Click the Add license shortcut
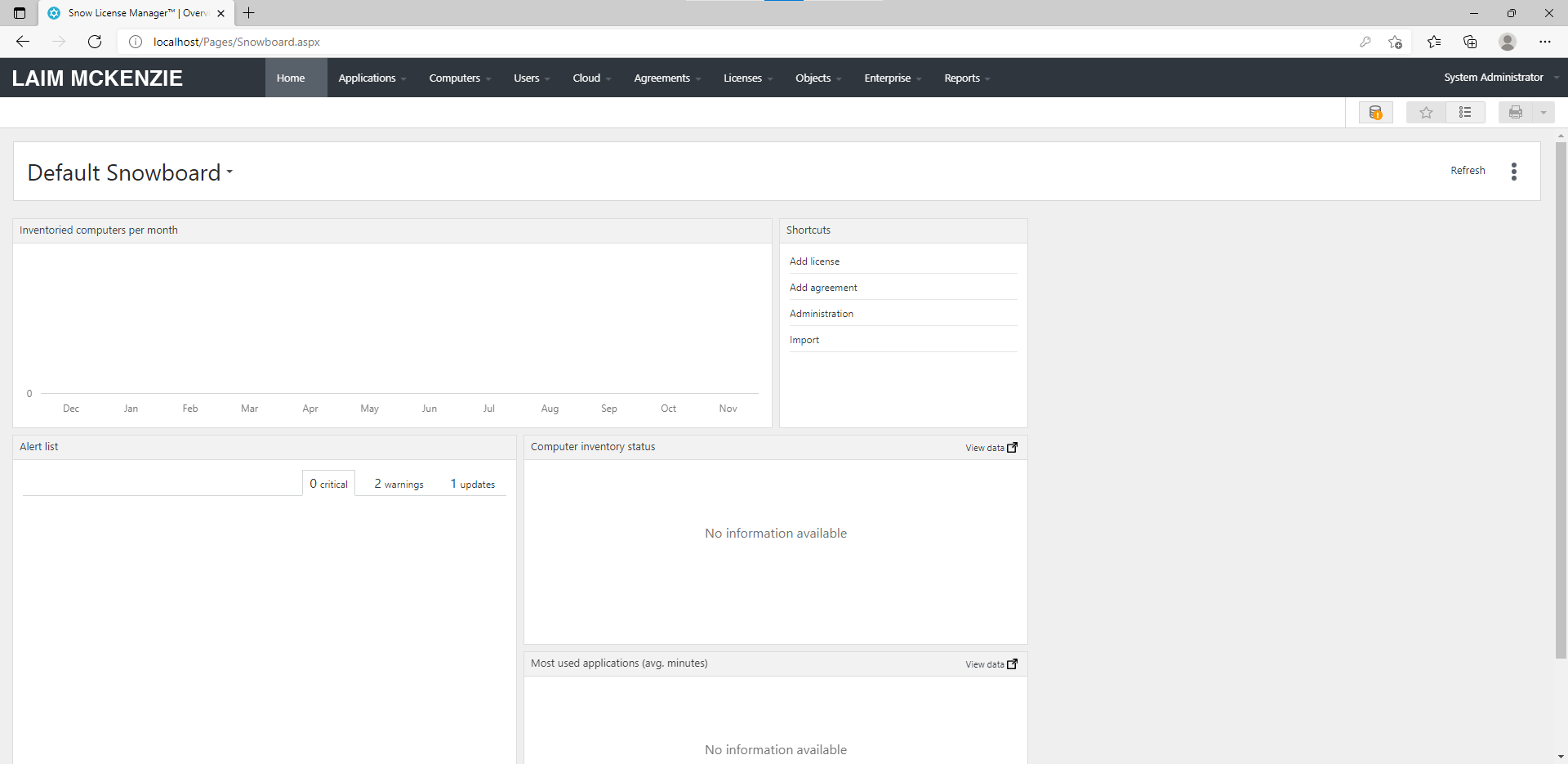Viewport: 1568px width, 764px height. [814, 261]
